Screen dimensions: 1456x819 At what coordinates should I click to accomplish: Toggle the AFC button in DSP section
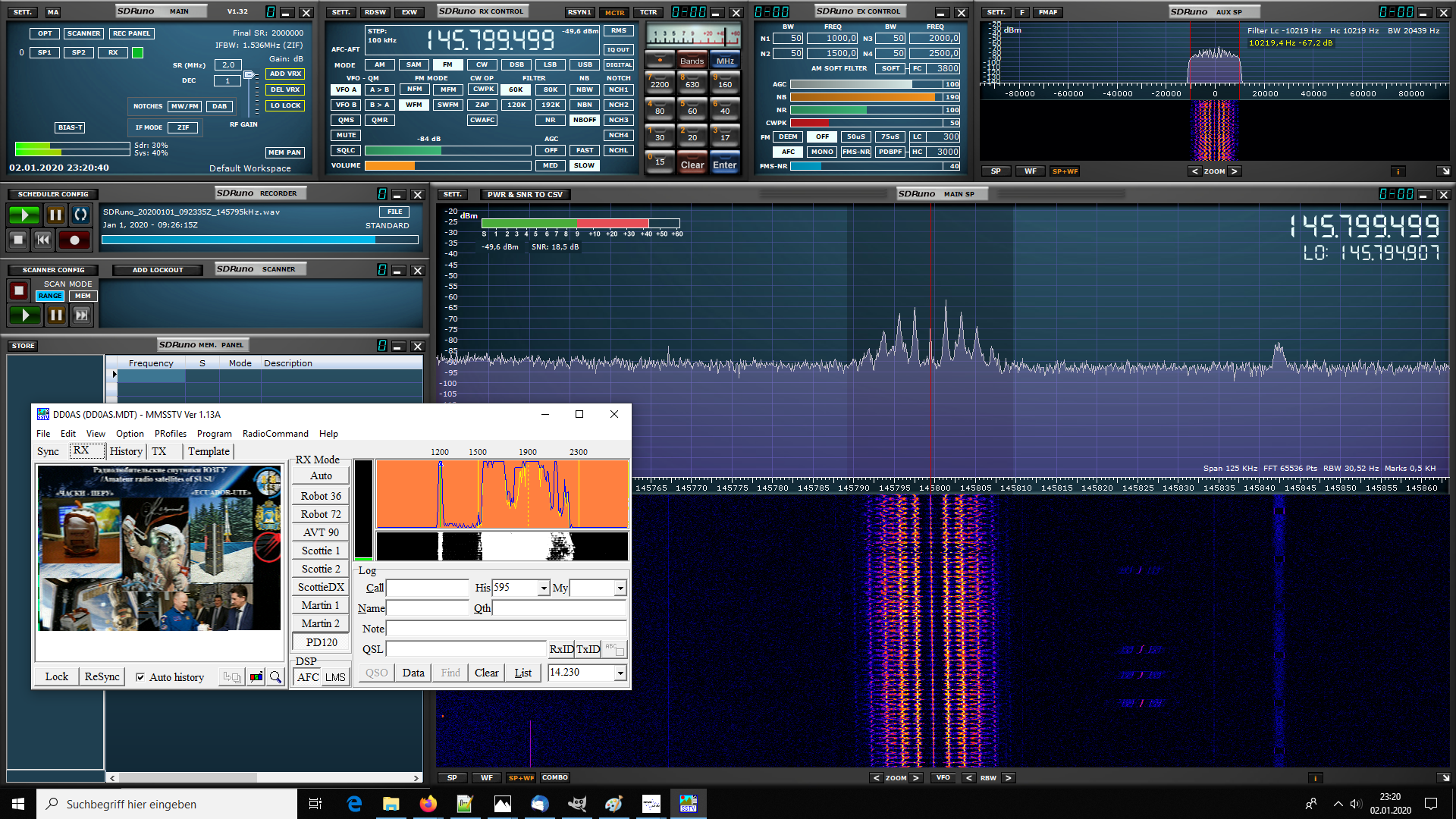(x=308, y=677)
